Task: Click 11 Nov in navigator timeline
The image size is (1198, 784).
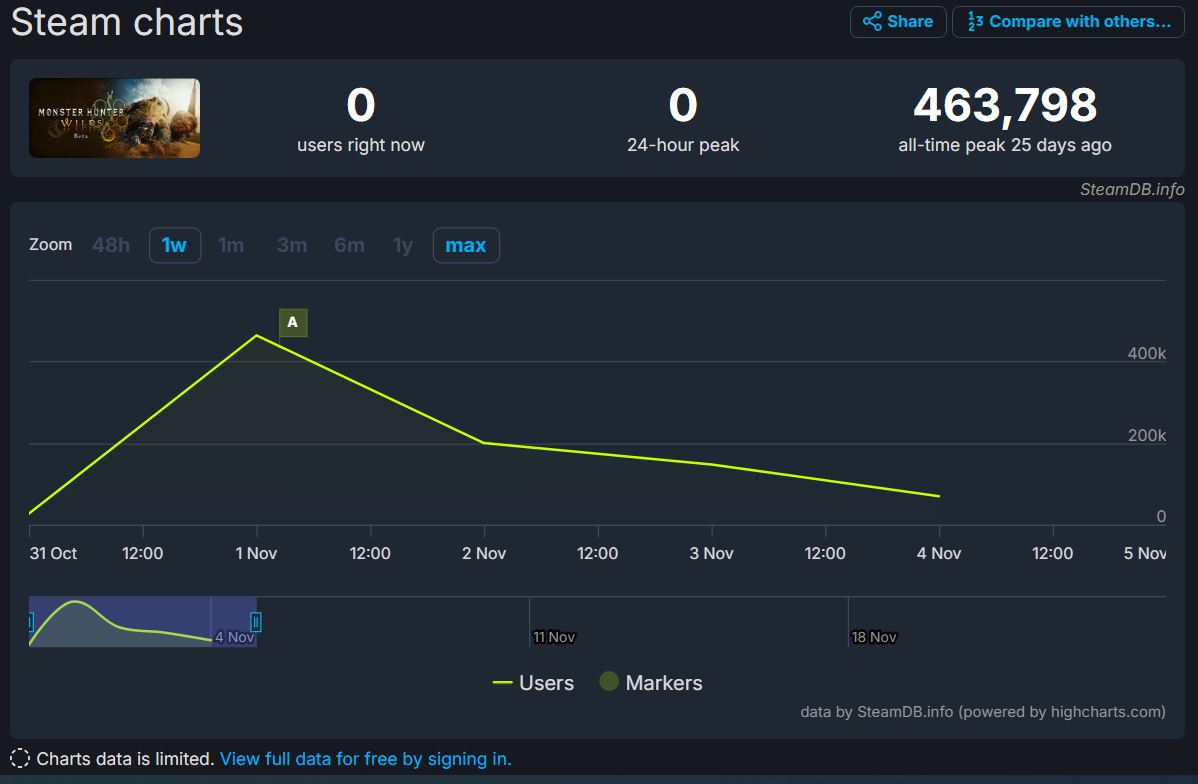Action: pos(554,637)
